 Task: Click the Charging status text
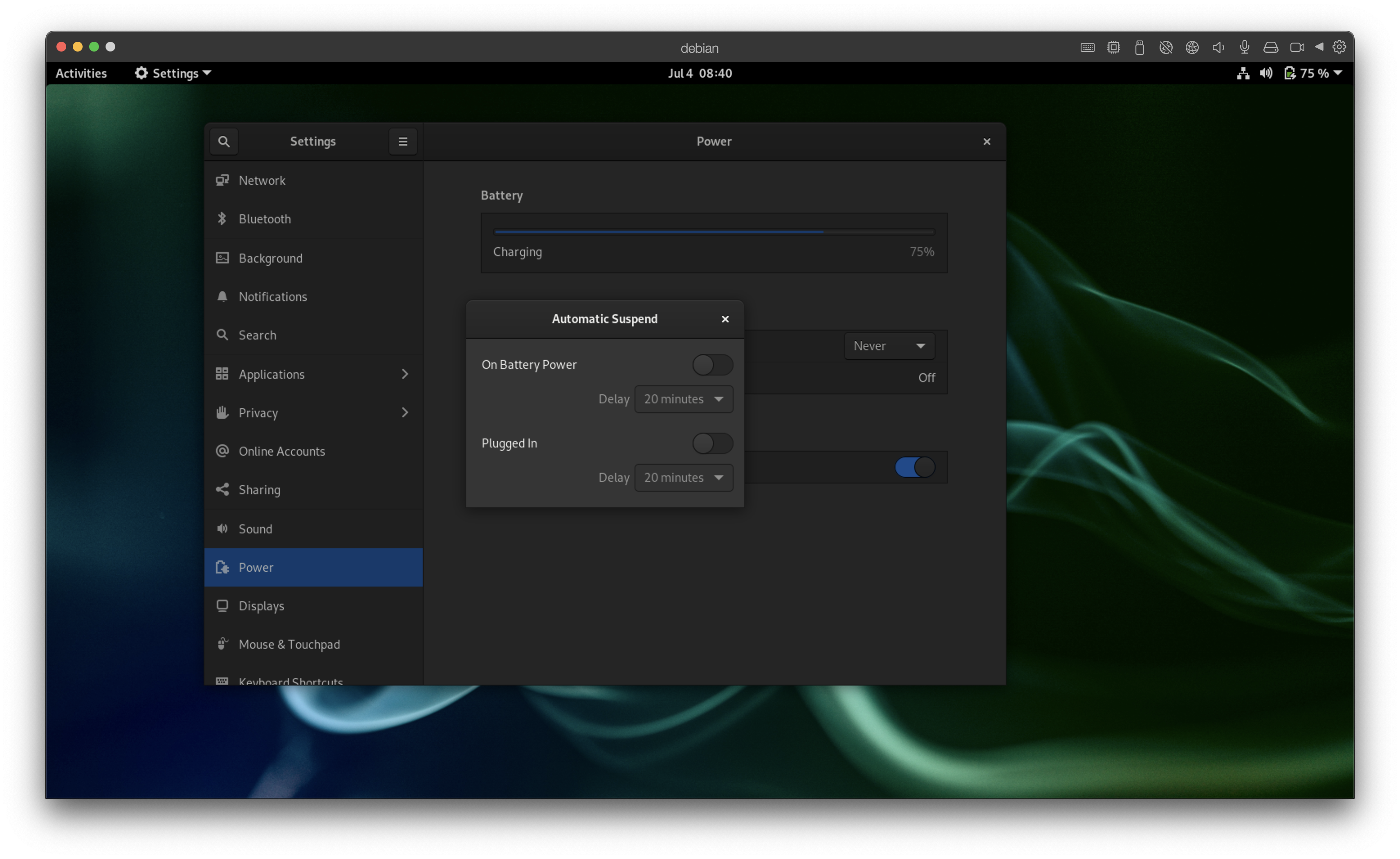(518, 252)
